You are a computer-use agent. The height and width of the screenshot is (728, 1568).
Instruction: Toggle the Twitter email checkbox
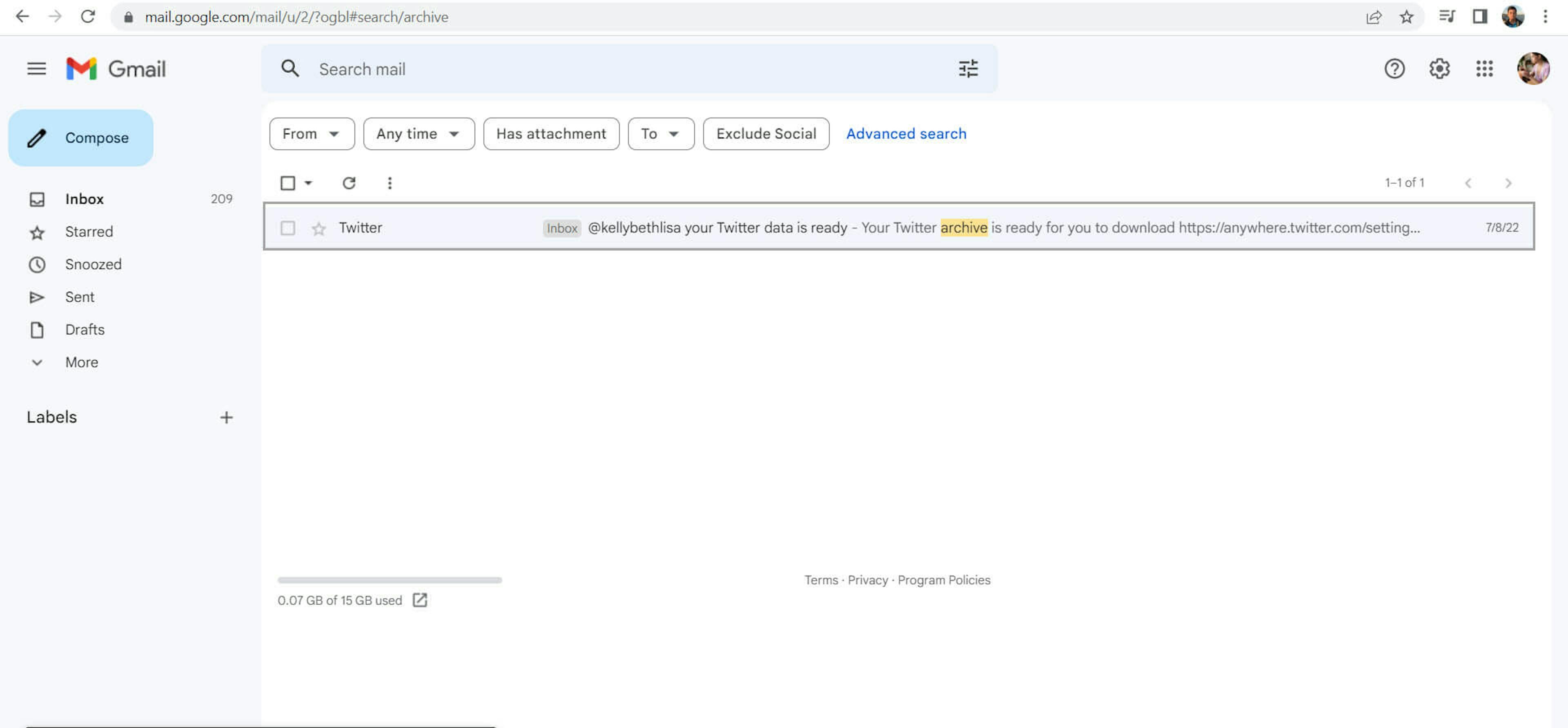[x=287, y=227]
